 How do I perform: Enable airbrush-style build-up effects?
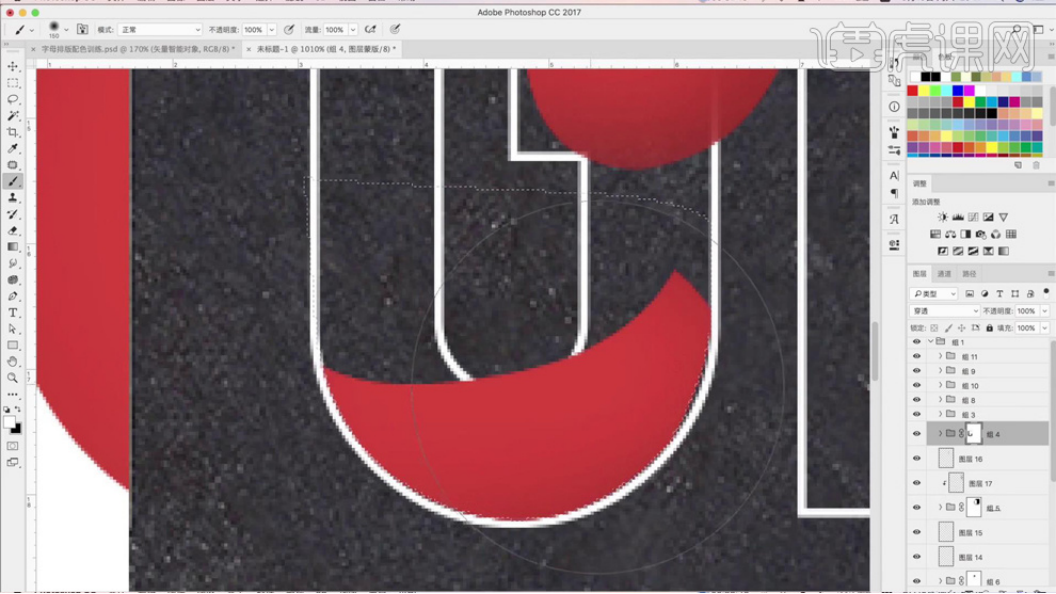[x=370, y=30]
